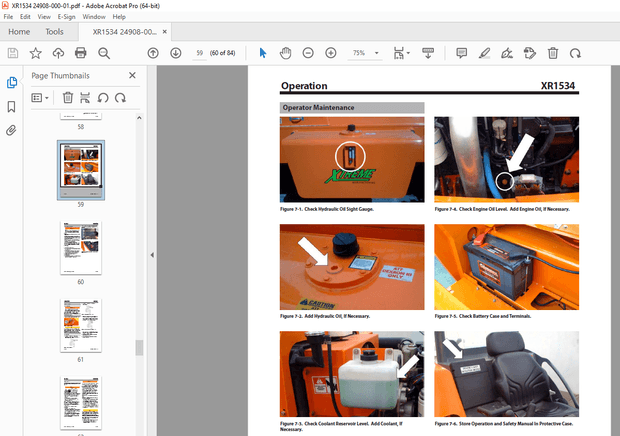Image resolution: width=620 pixels, height=436 pixels.
Task: Activate the Selection arrow tool
Action: pyautogui.click(x=263, y=53)
